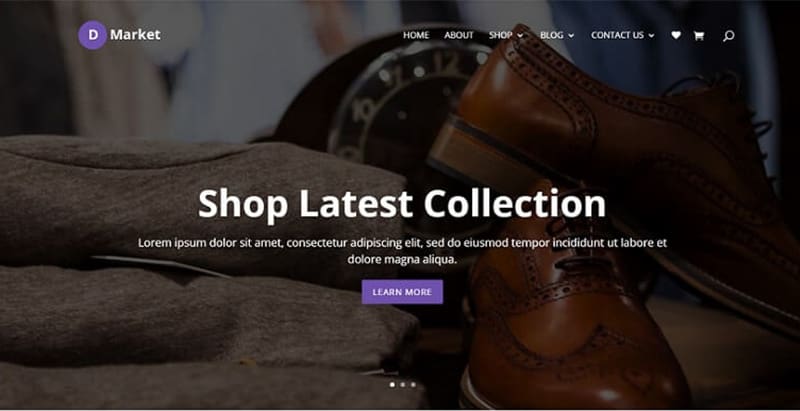Viewport: 800px width, 411px height.
Task: Expand the BLOG menu chevron arrow
Action: pos(571,36)
